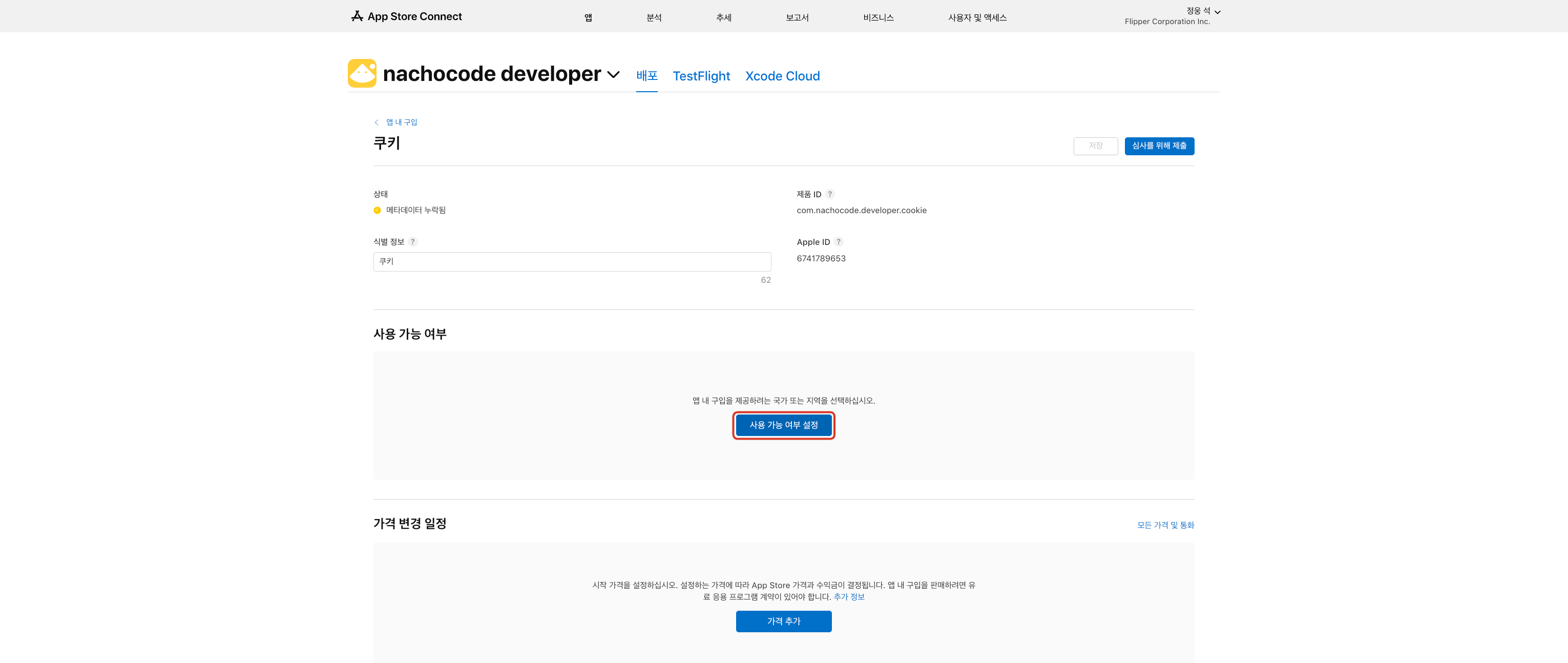Screen dimensions: 1568x663
Task: Click the yellow 메타데이터 누락됨 status indicator
Action: click(377, 210)
